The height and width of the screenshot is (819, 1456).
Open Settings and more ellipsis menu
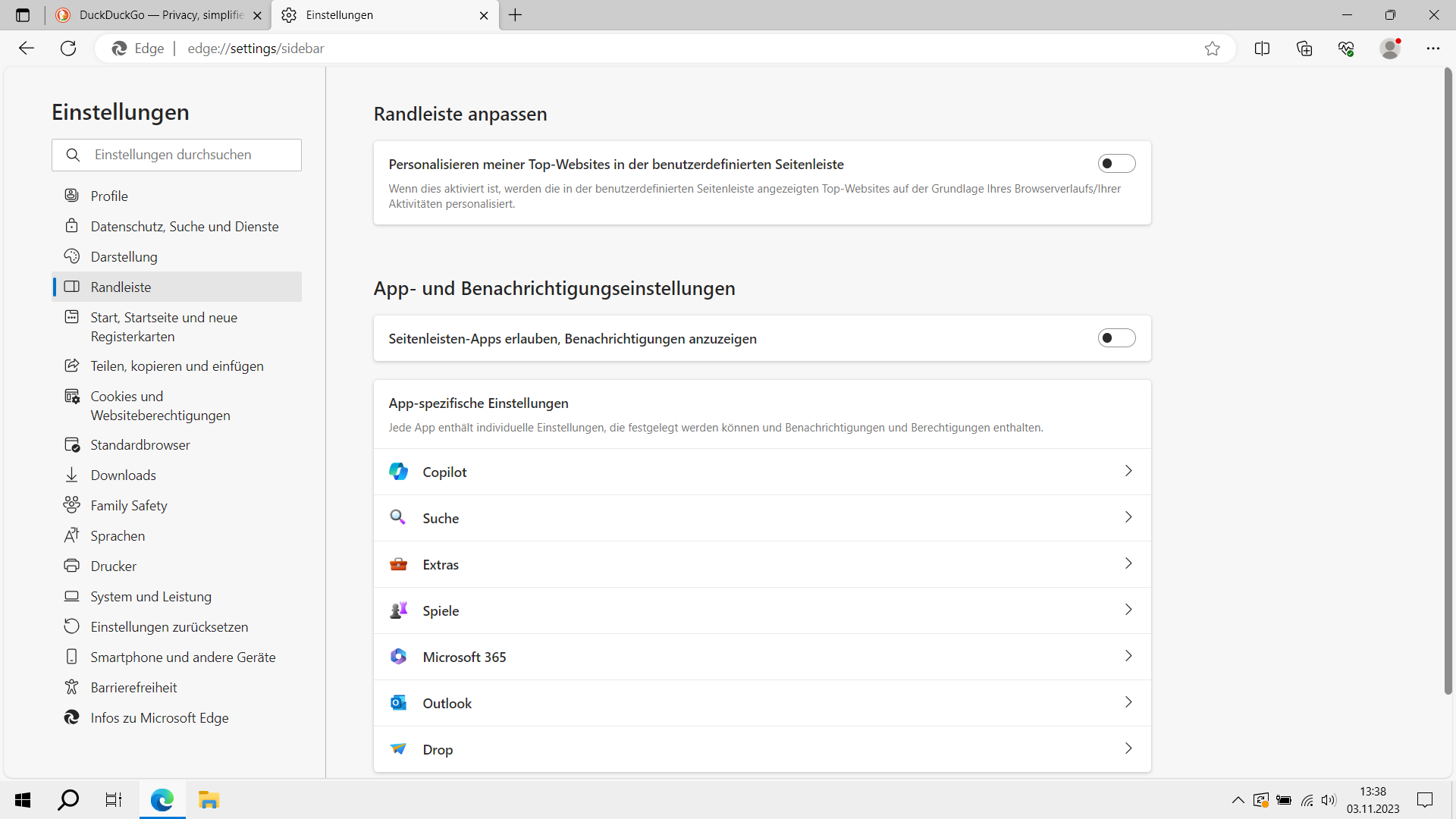click(1432, 49)
